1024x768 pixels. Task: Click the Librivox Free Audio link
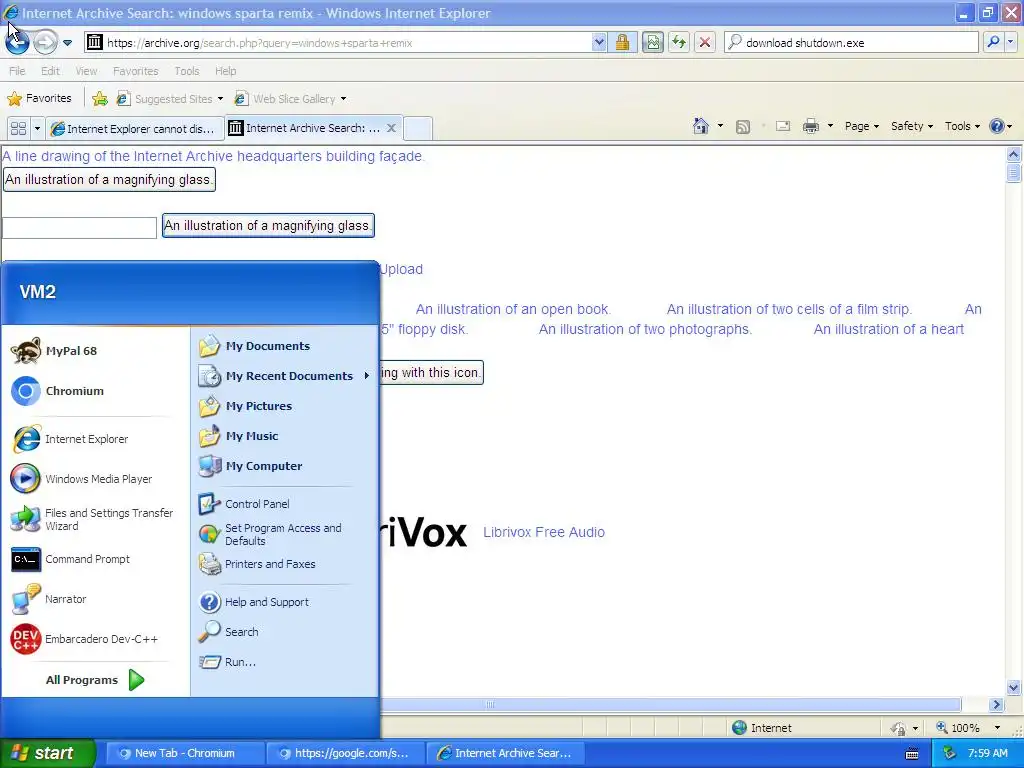544,532
